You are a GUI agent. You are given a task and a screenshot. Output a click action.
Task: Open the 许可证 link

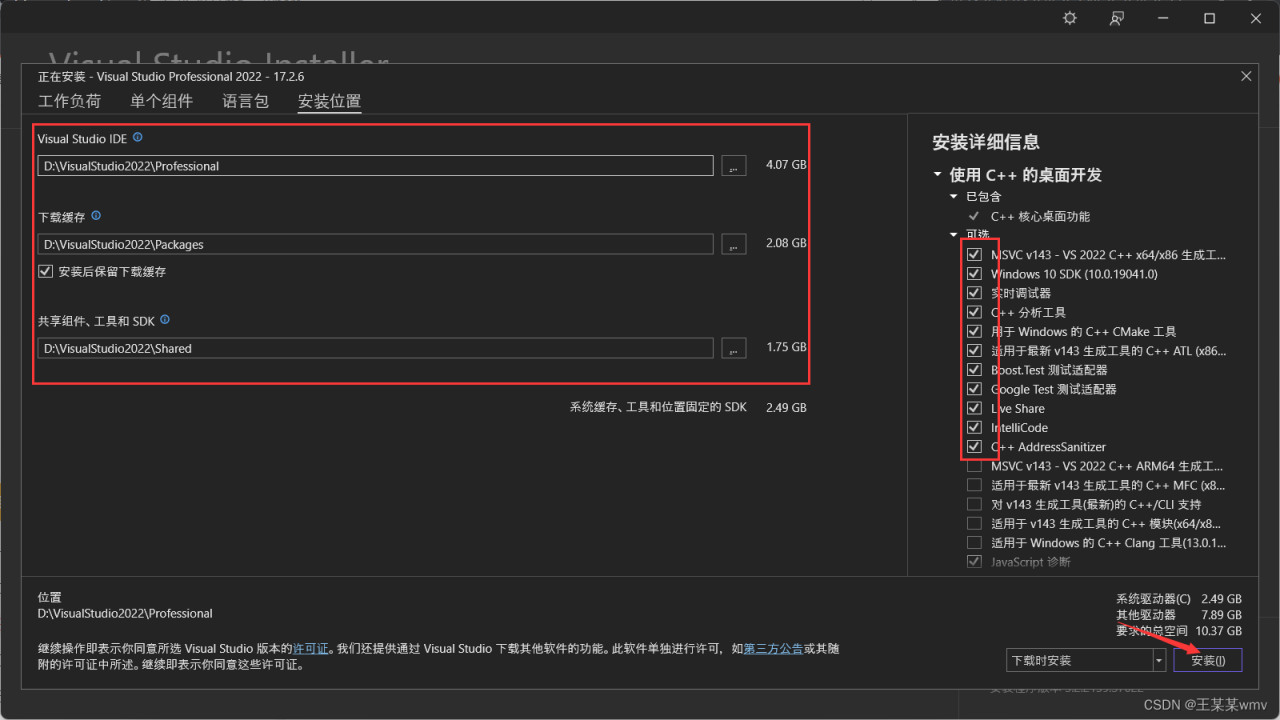(x=309, y=649)
